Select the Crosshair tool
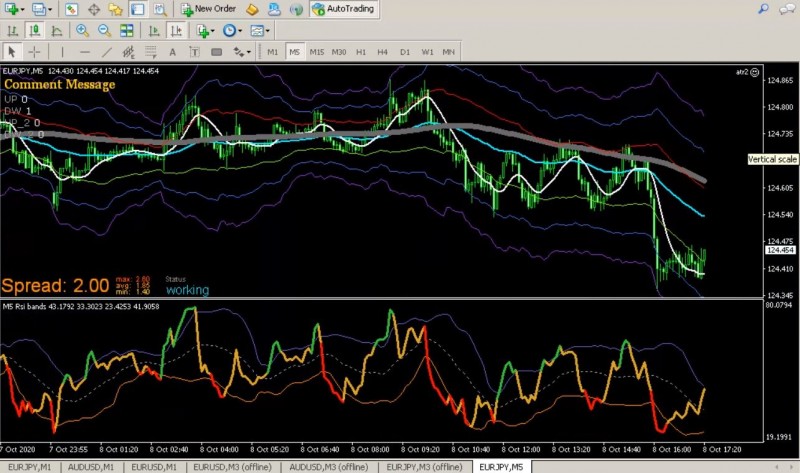 (35, 51)
